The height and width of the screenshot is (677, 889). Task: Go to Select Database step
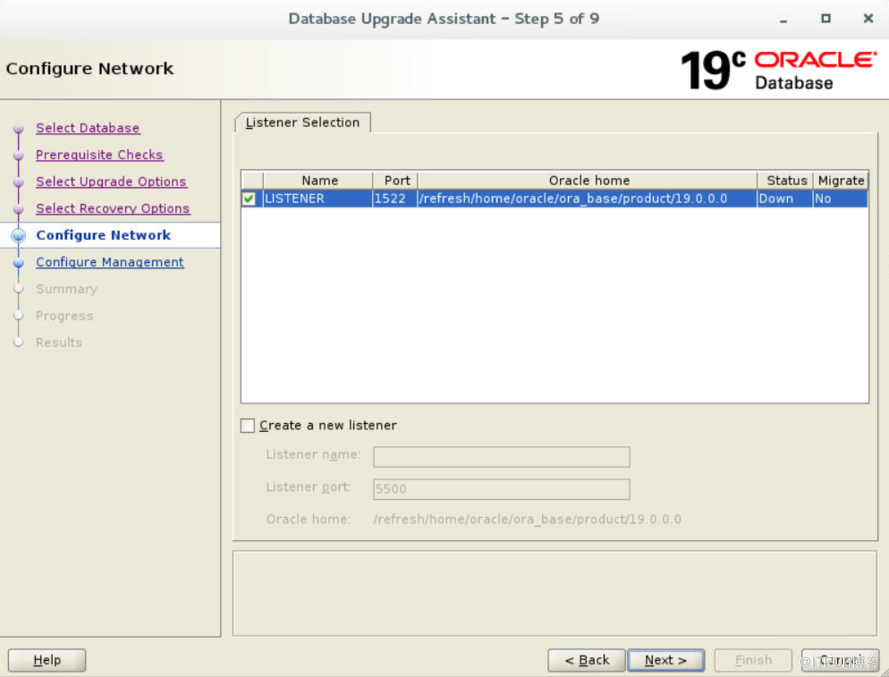88,128
